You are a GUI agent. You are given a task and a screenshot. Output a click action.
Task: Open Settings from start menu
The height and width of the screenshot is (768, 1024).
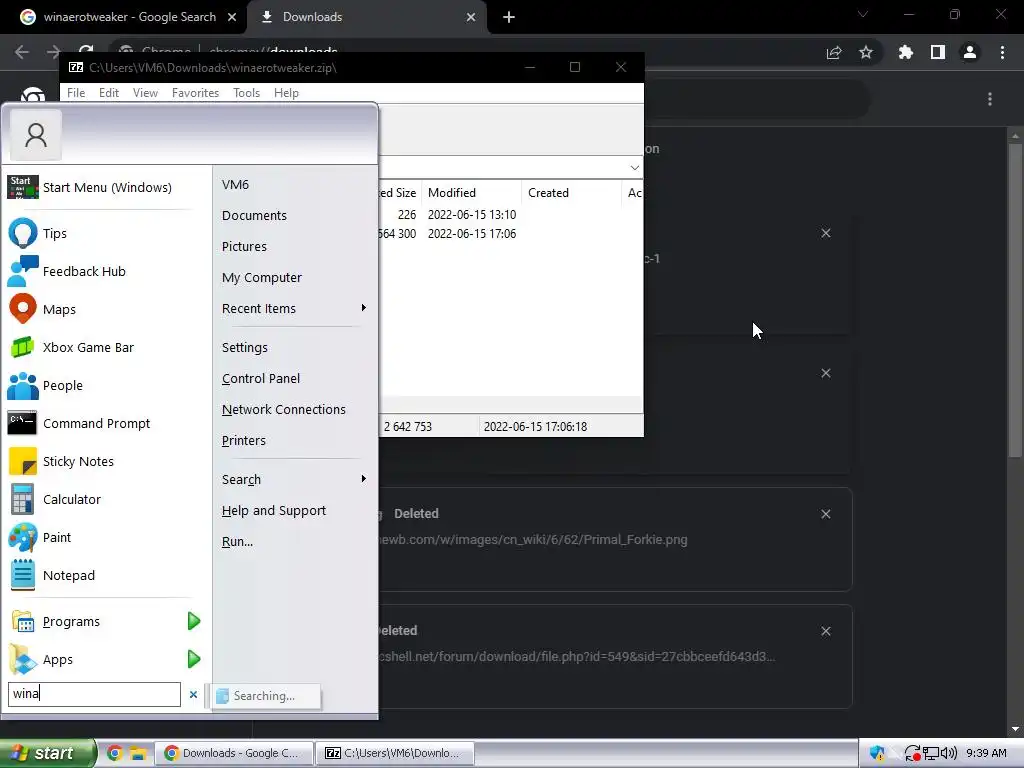(x=244, y=347)
